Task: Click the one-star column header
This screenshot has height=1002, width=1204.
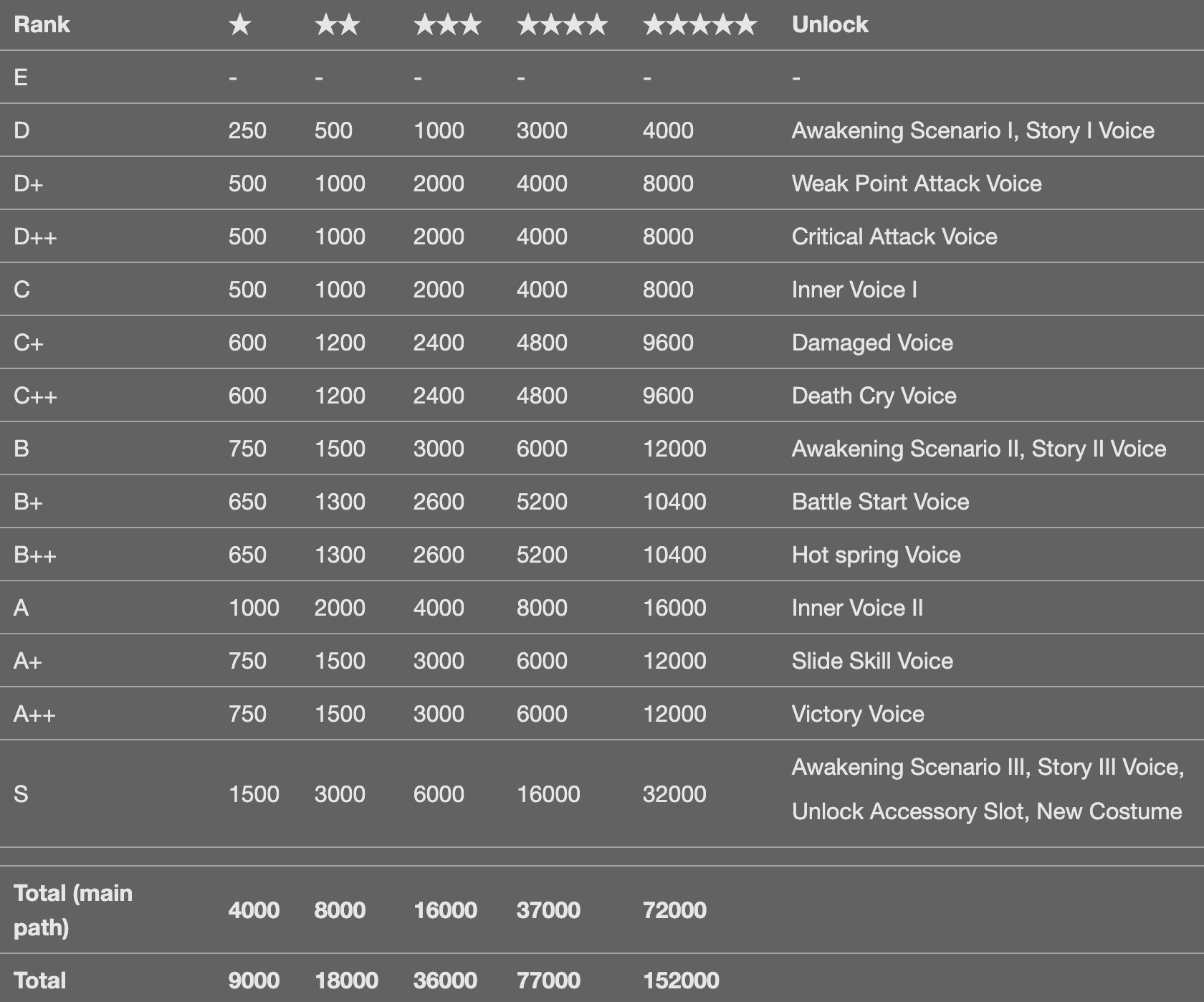Action: coord(240,25)
